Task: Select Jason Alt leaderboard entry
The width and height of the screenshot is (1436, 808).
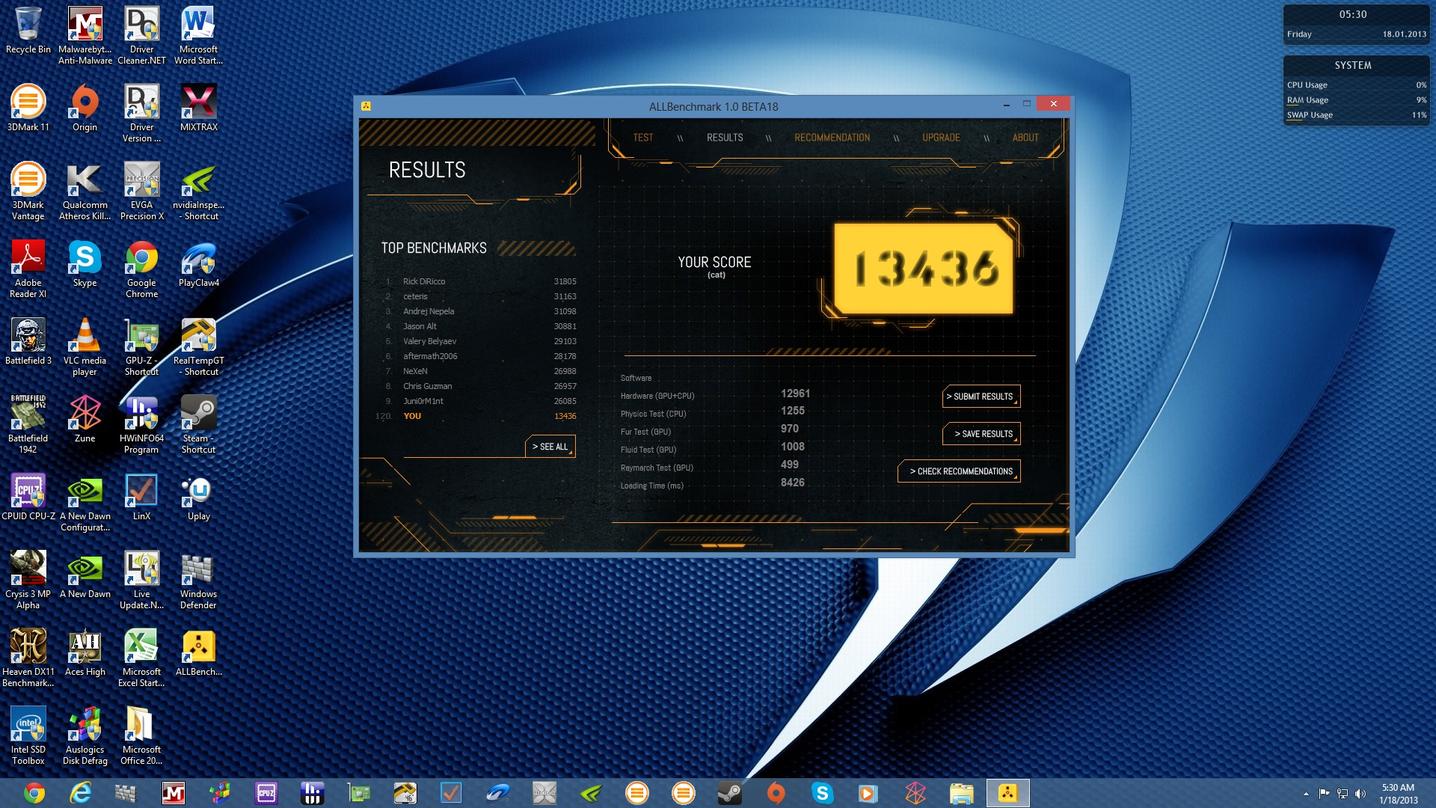Action: pos(480,327)
